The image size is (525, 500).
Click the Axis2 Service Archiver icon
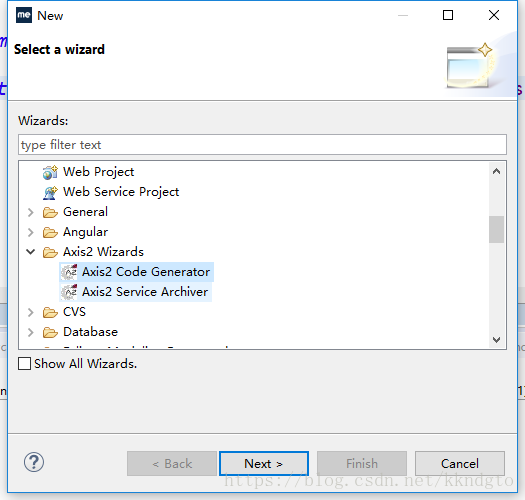(x=70, y=292)
